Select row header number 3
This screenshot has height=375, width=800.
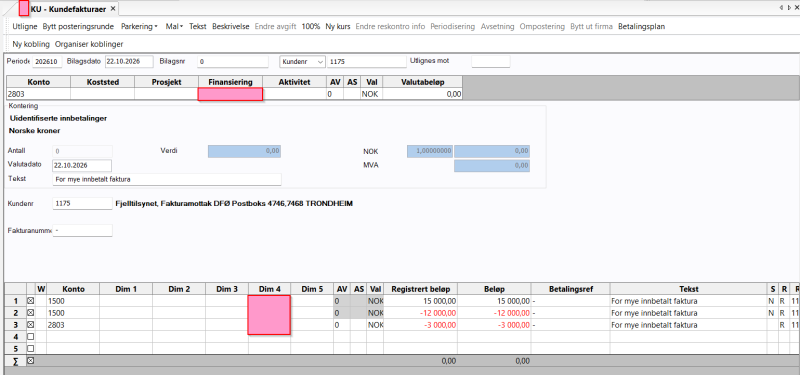point(15,325)
